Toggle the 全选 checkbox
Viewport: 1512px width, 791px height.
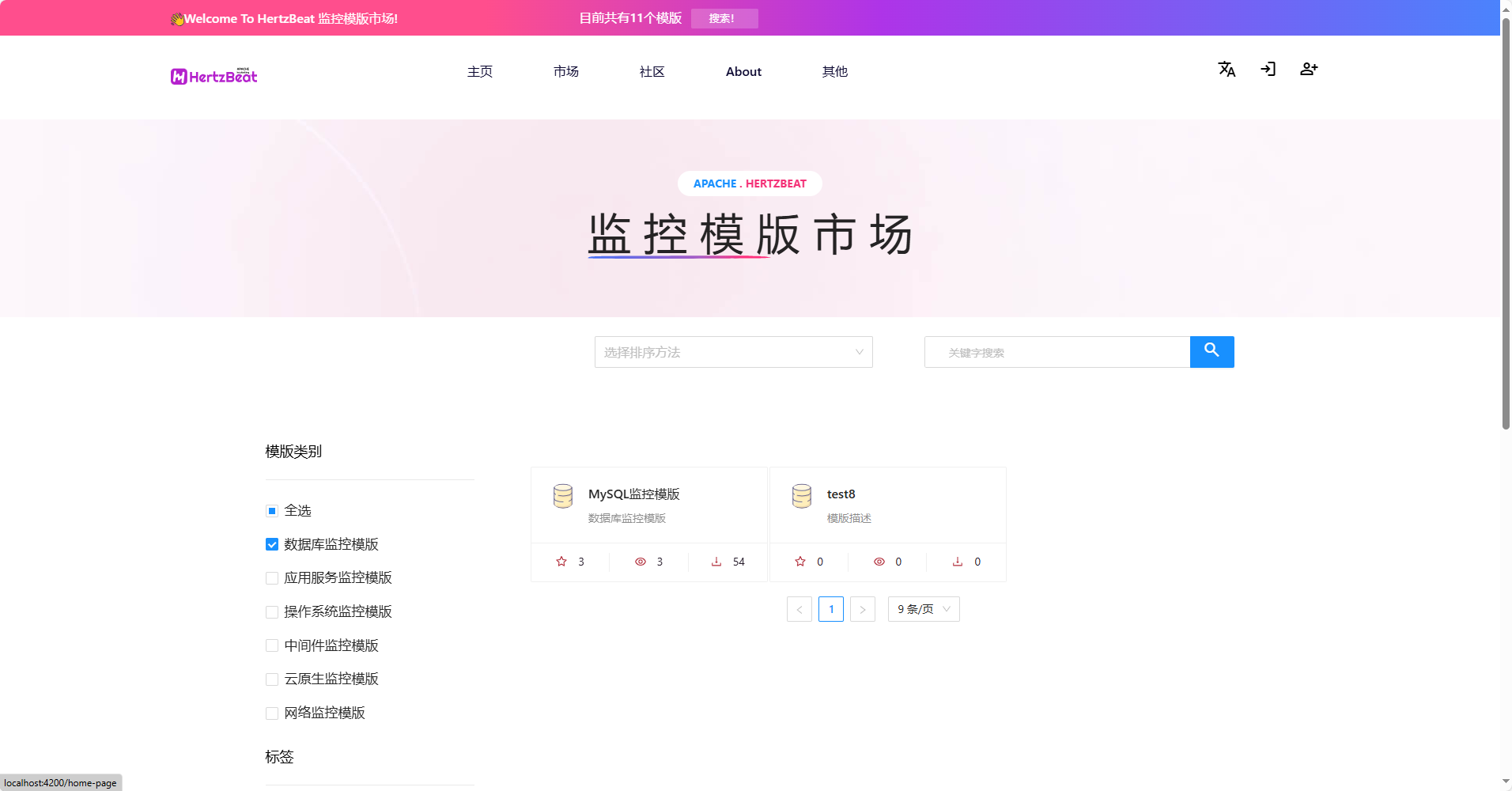pyautogui.click(x=272, y=511)
